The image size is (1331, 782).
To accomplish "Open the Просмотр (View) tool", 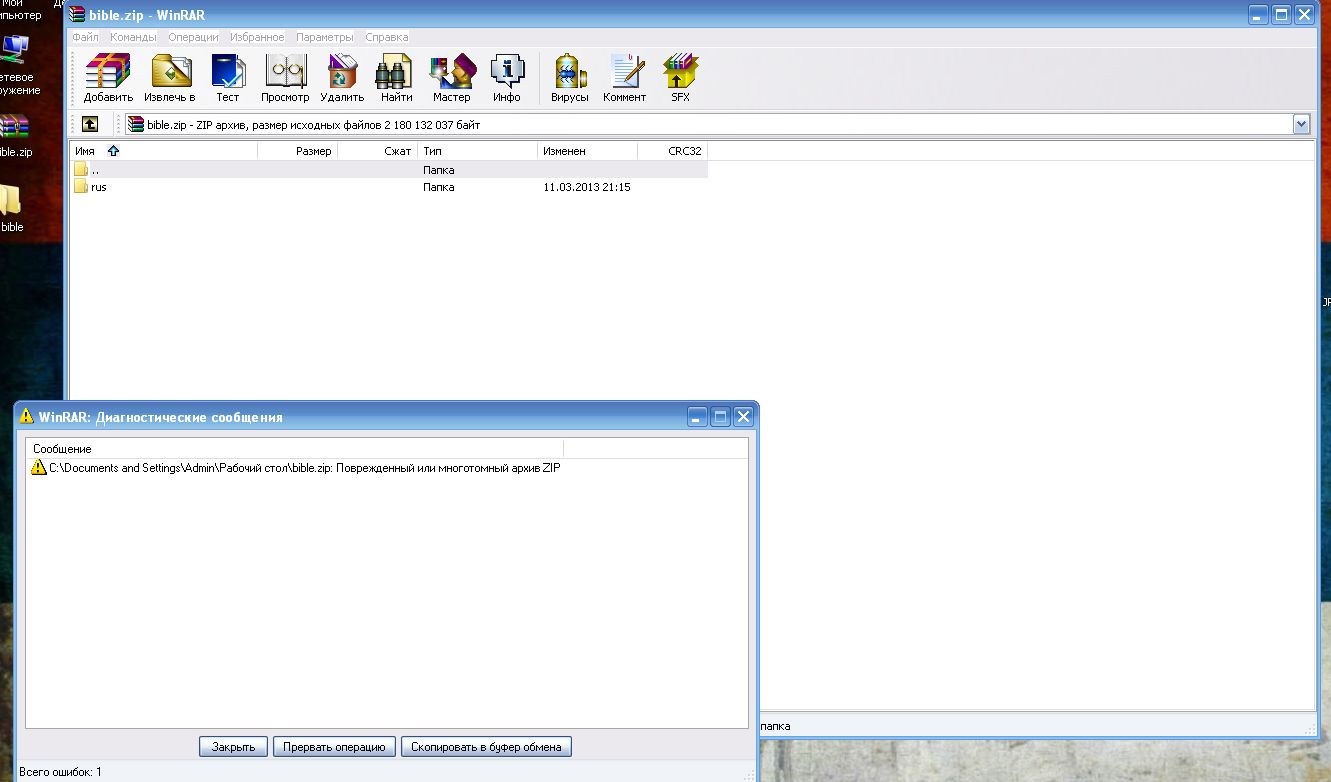I will 285,78.
